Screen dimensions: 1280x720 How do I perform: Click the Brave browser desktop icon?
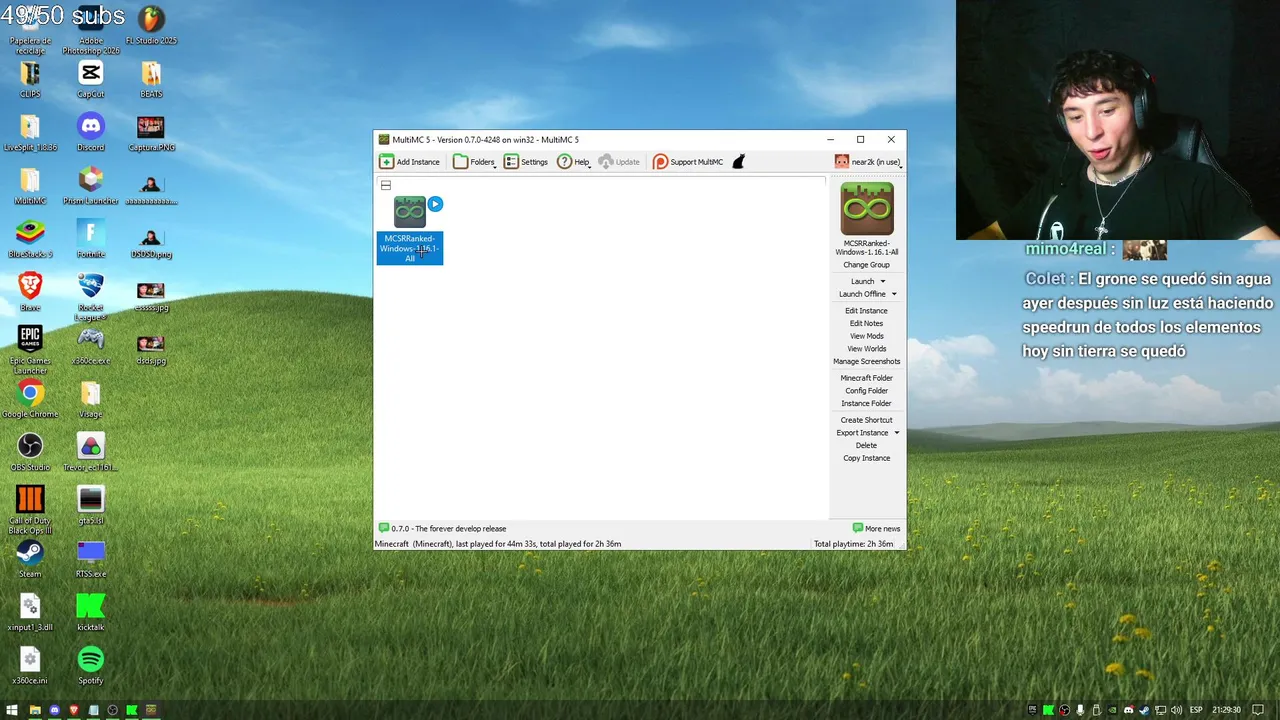tap(30, 292)
